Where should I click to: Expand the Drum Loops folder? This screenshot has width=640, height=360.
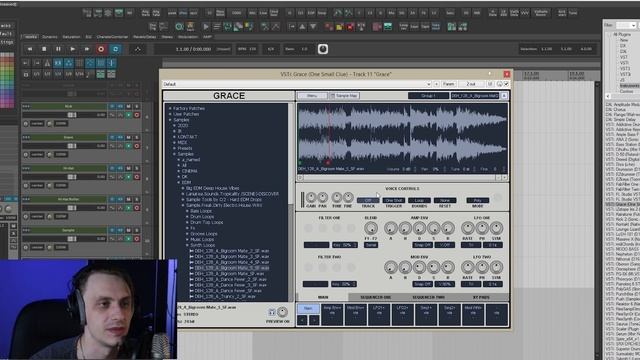click(187, 217)
